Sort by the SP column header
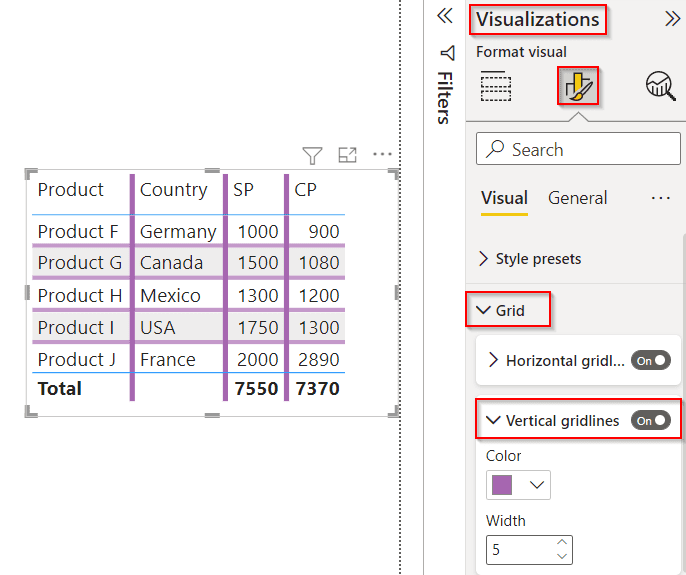Viewport: 686px width, 575px height. click(243, 190)
